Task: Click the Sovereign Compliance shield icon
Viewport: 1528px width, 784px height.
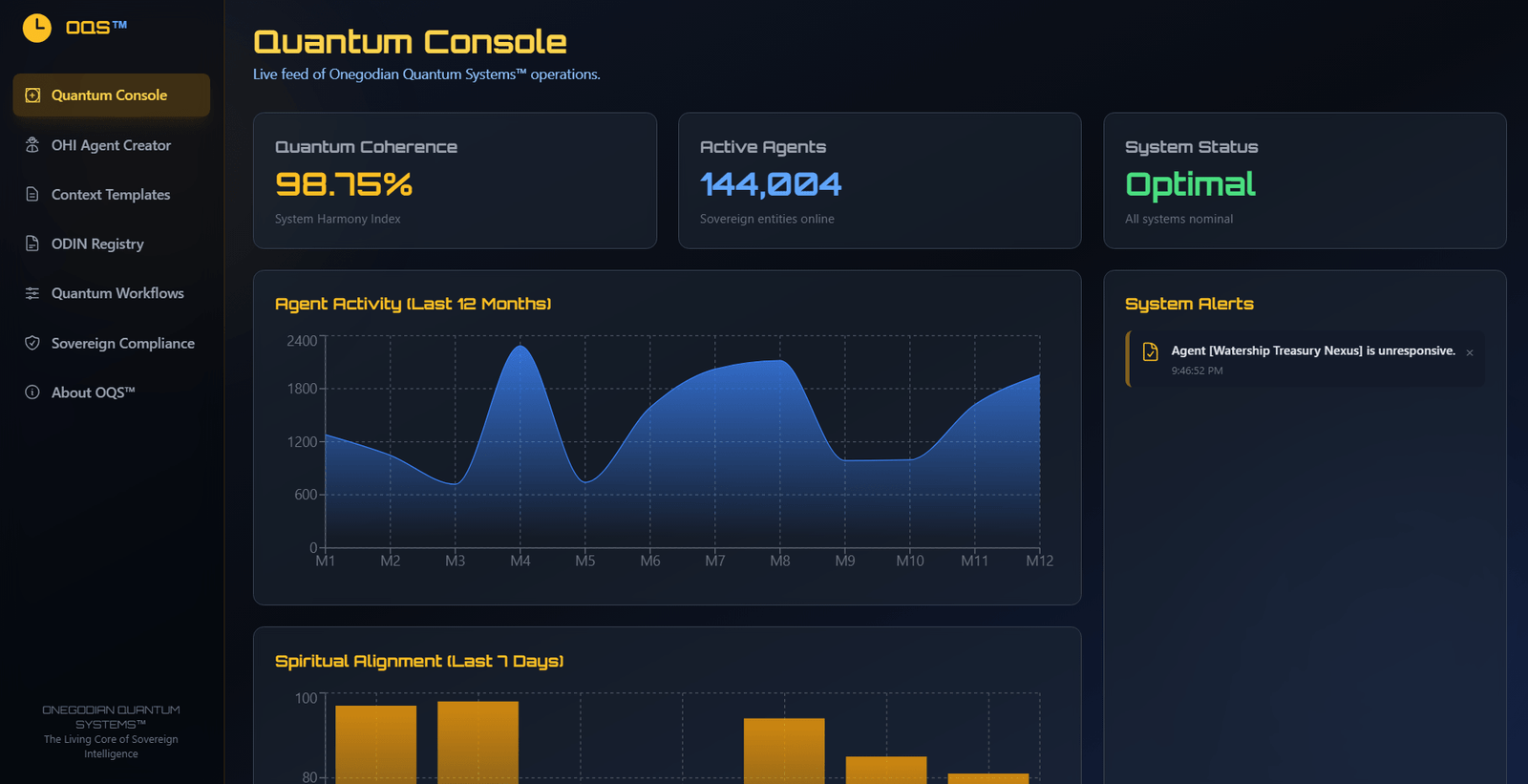Action: [x=32, y=343]
